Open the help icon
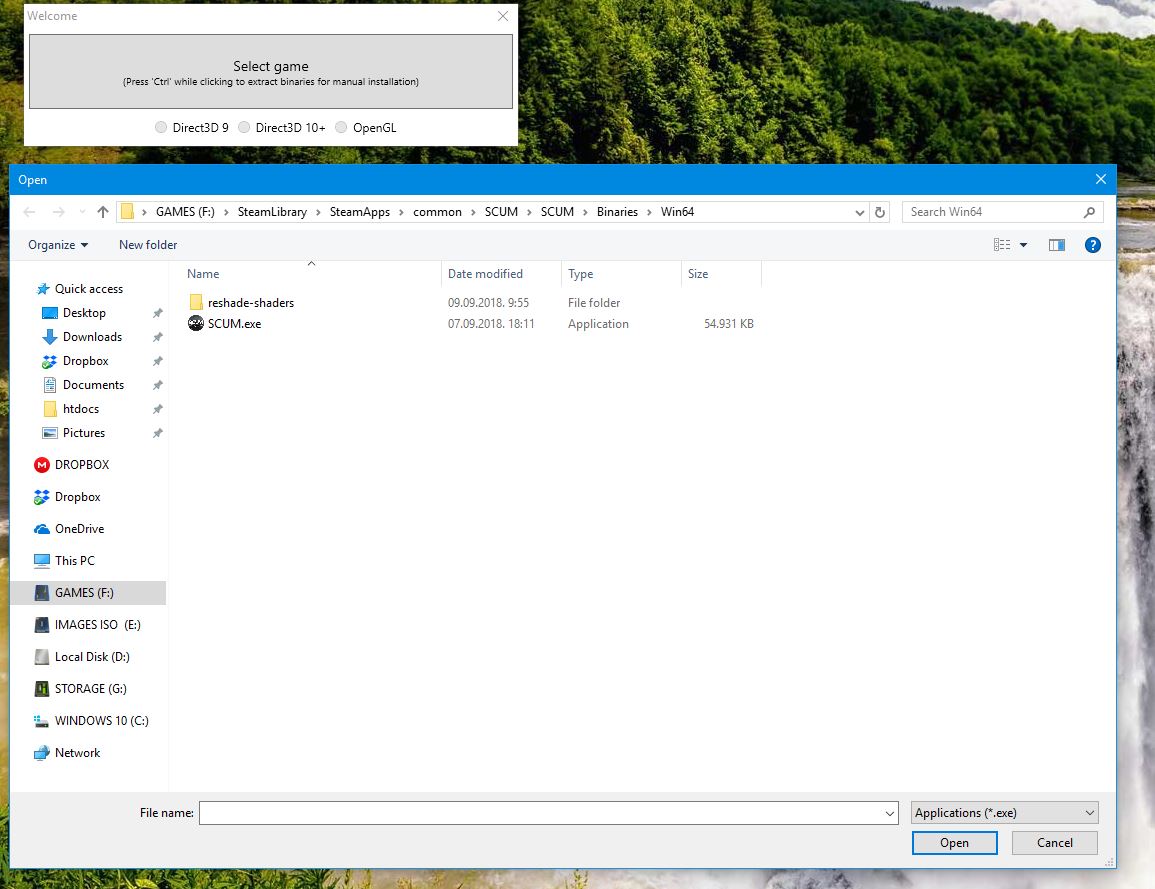This screenshot has width=1155, height=889. 1092,245
